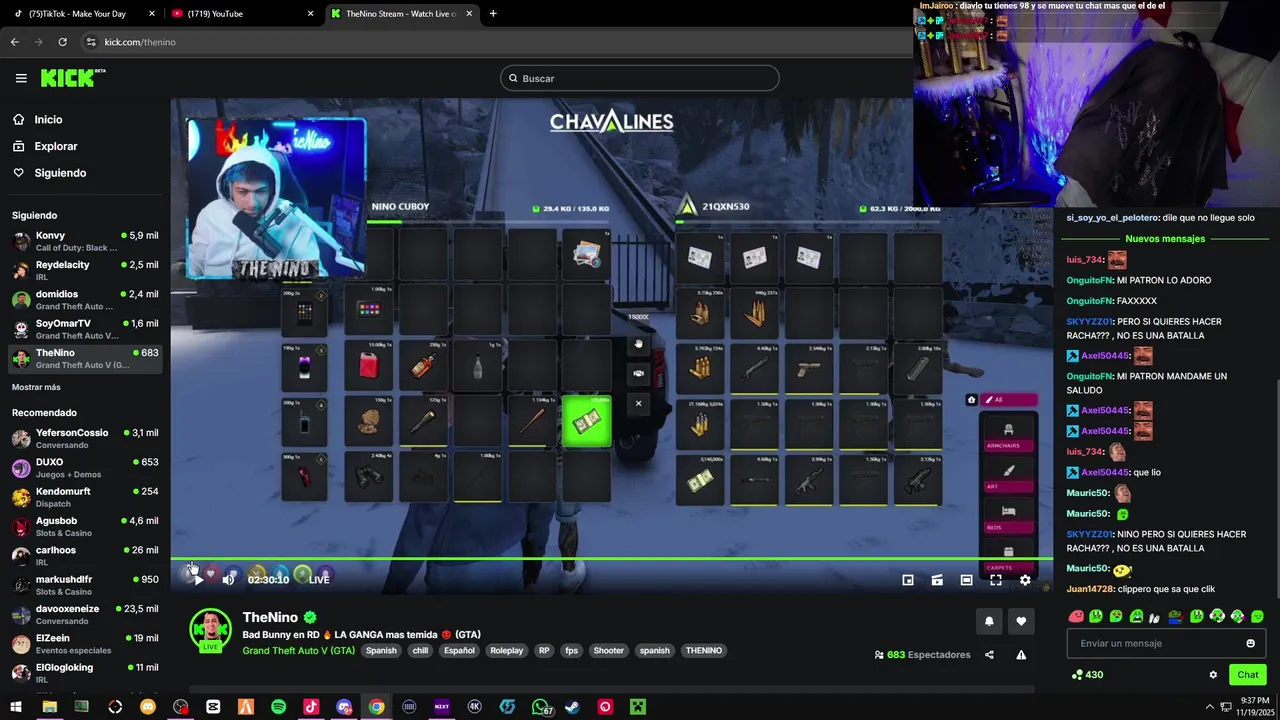Open markushdlfr recommended channel

(x=85, y=585)
